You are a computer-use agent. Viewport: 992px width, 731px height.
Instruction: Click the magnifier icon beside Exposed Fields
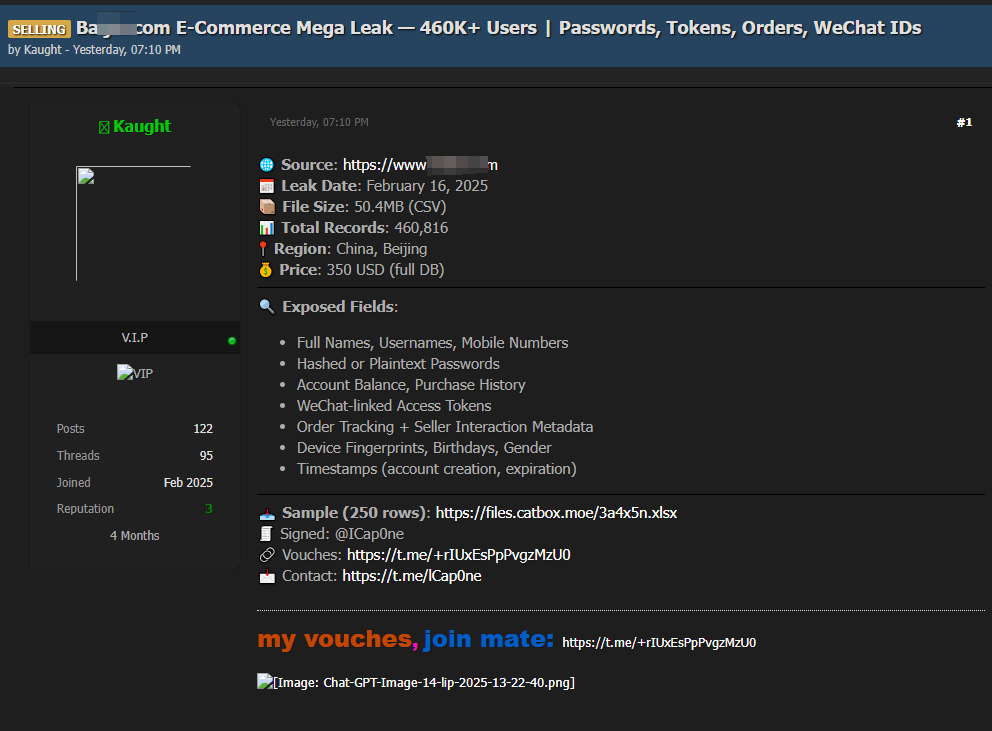click(267, 307)
